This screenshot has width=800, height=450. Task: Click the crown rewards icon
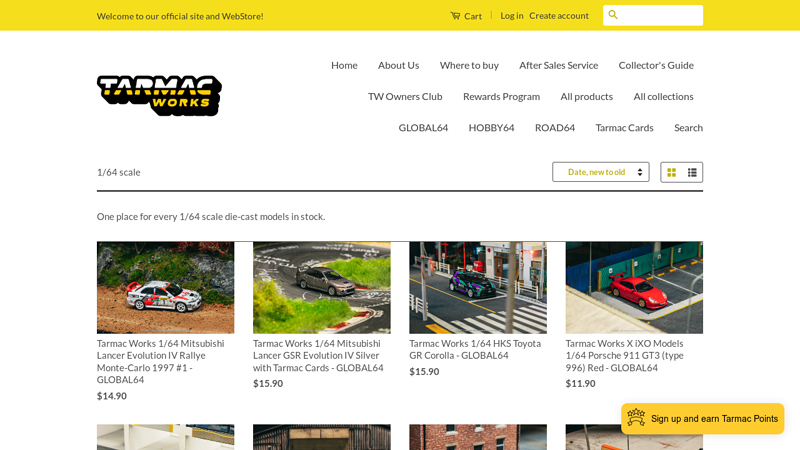[636, 418]
